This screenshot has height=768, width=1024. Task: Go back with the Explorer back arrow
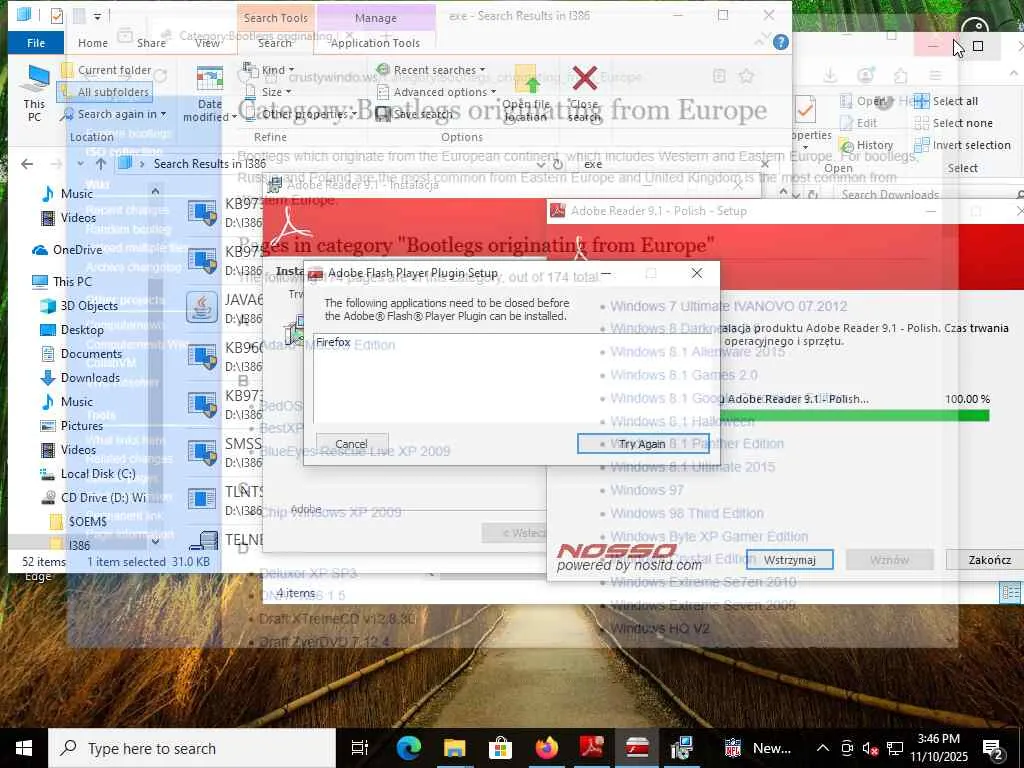pos(27,164)
